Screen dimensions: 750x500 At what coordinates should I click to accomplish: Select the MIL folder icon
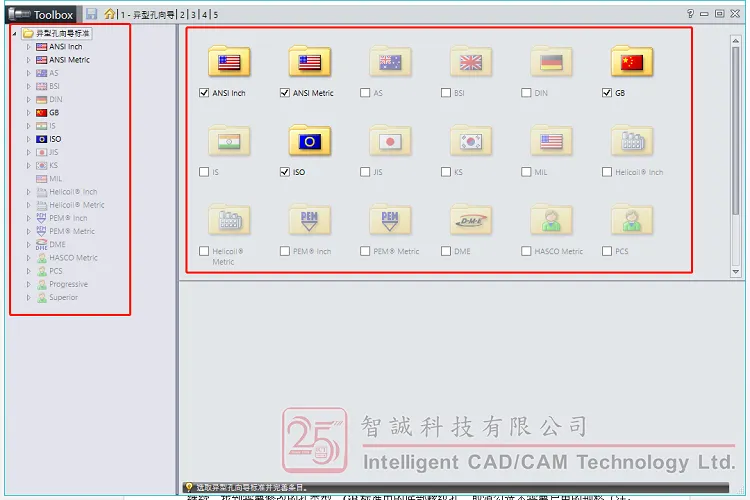[551, 141]
